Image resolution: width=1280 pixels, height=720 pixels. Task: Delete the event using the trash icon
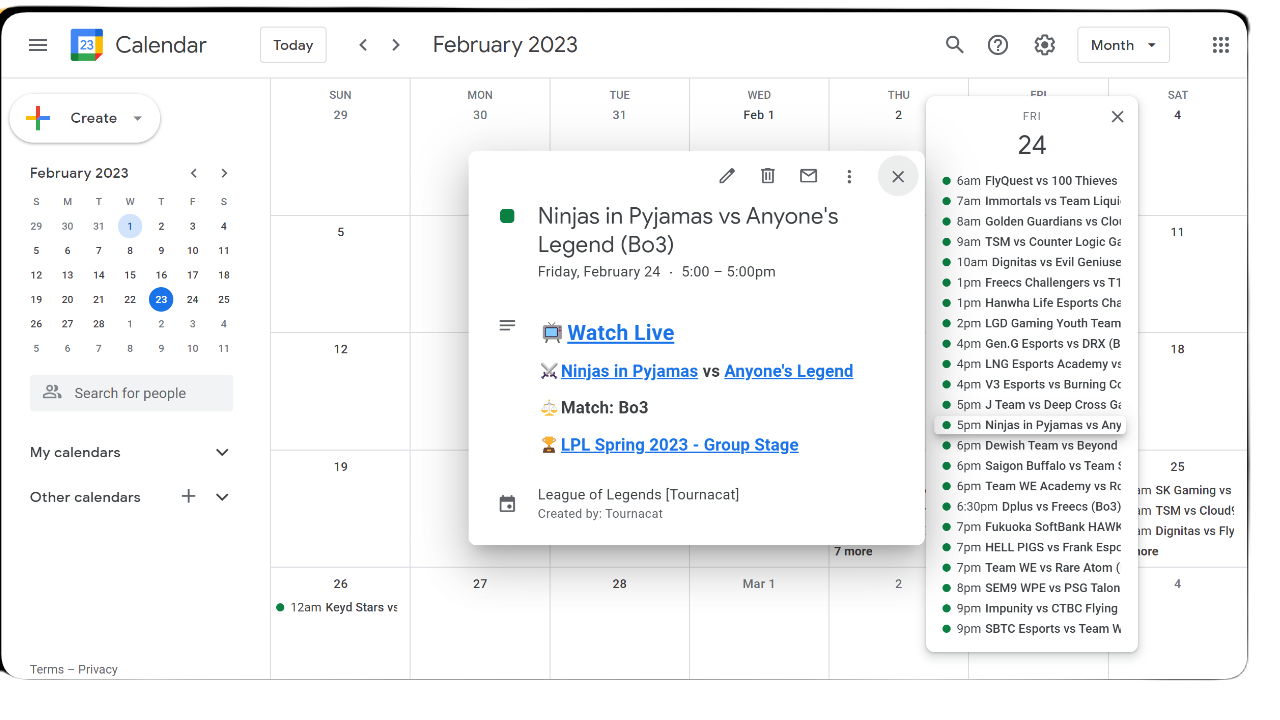click(x=767, y=175)
